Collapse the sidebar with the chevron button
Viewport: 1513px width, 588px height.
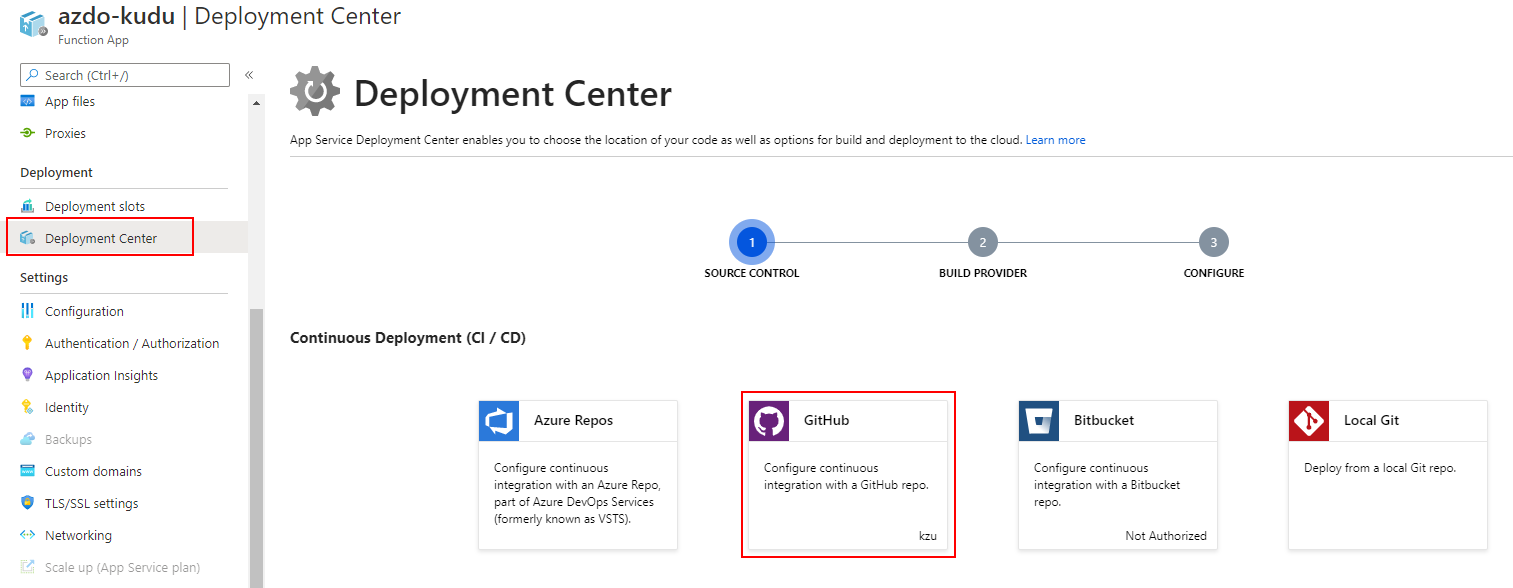[x=249, y=75]
